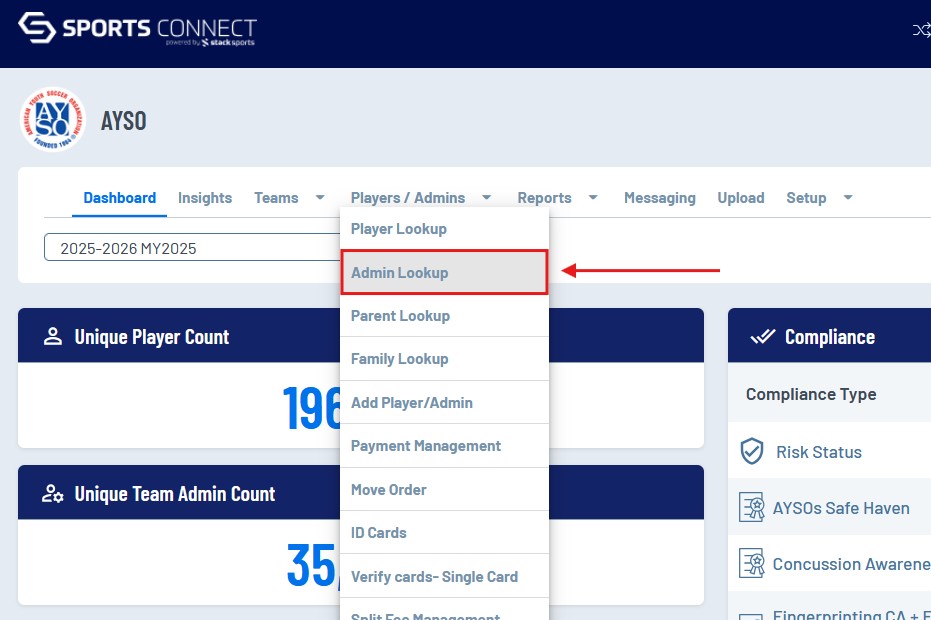Click the AYSO organization logo
Viewport: 931px width, 620px height.
pyautogui.click(x=52, y=120)
